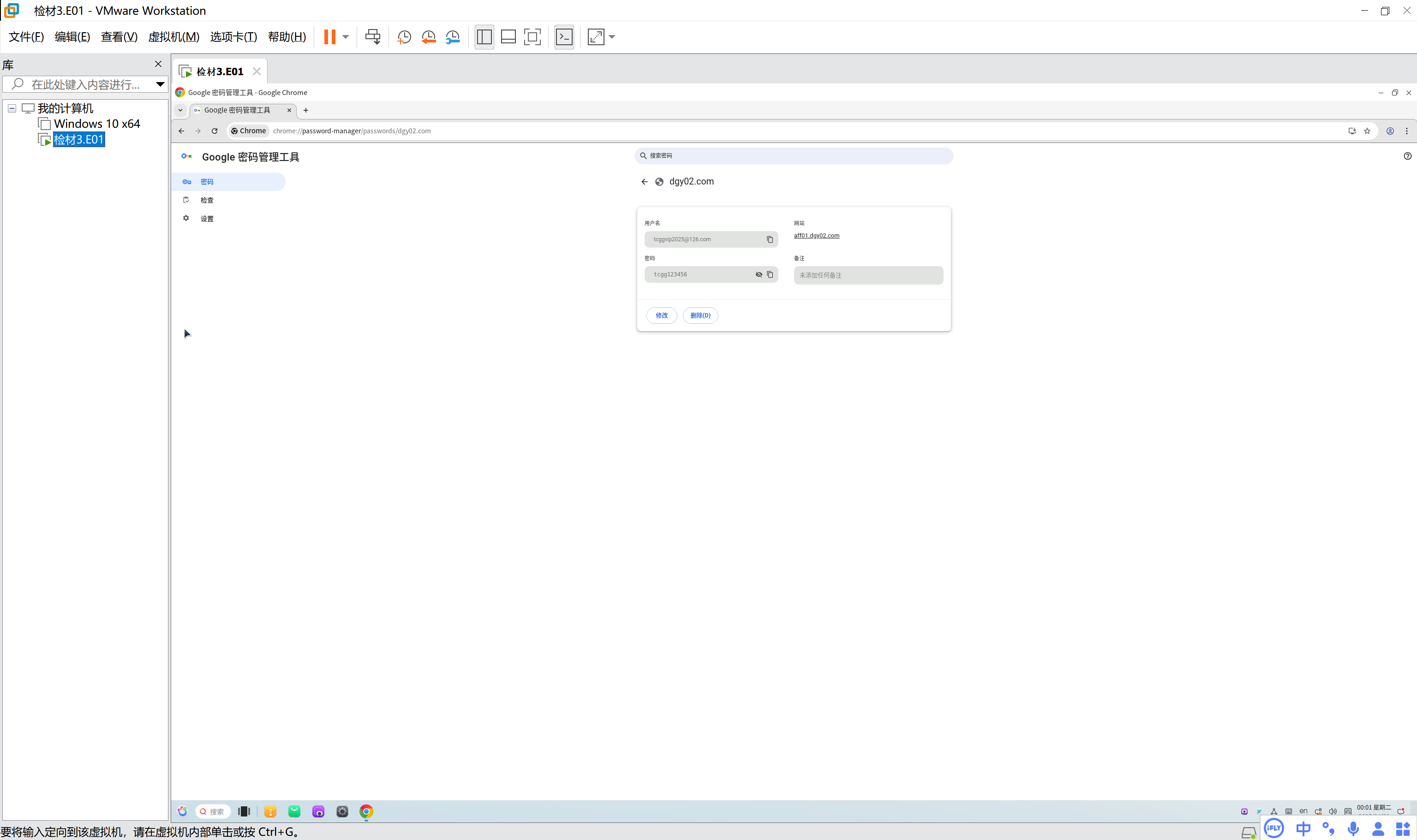Click the 备注 notes field
The image size is (1417, 840).
coord(868,276)
